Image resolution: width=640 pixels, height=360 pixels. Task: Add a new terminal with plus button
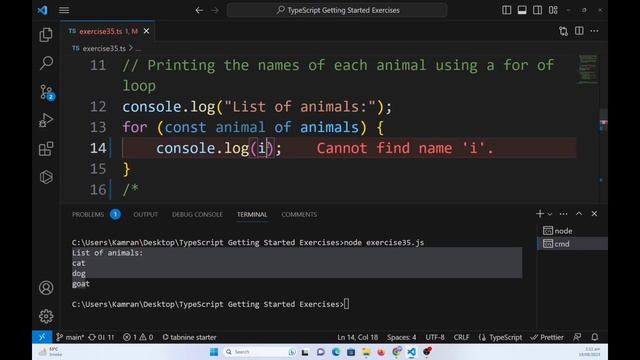(540, 214)
